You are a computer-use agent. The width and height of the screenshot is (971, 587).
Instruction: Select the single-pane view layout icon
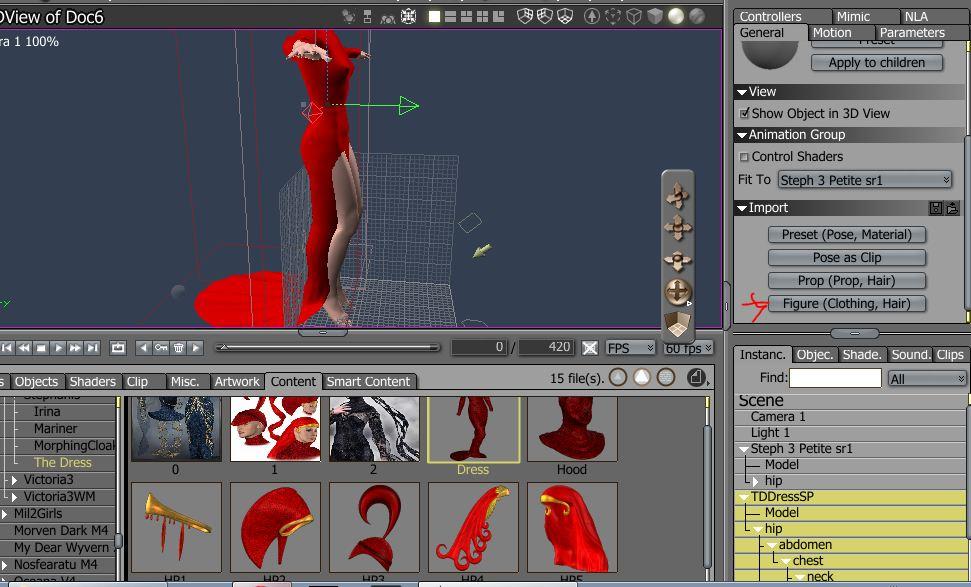tap(434, 16)
